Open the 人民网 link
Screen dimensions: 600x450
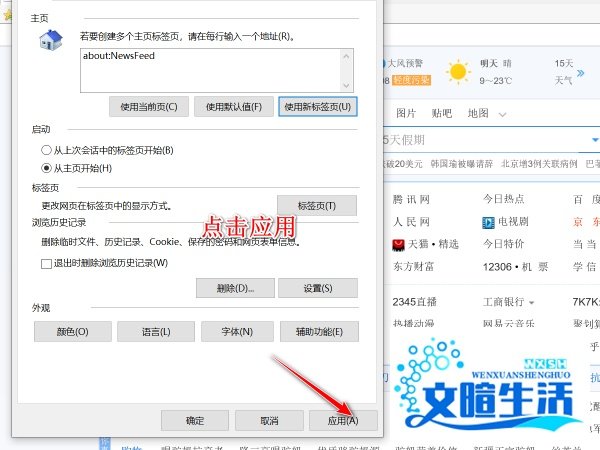click(x=411, y=222)
